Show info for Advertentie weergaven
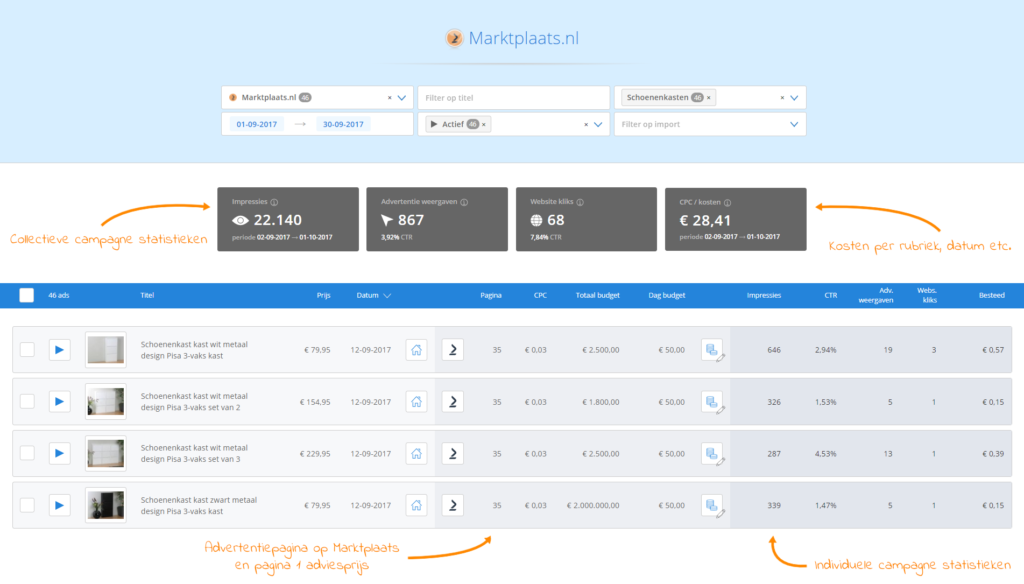Image resolution: width=1024 pixels, height=584 pixels. coord(464,203)
